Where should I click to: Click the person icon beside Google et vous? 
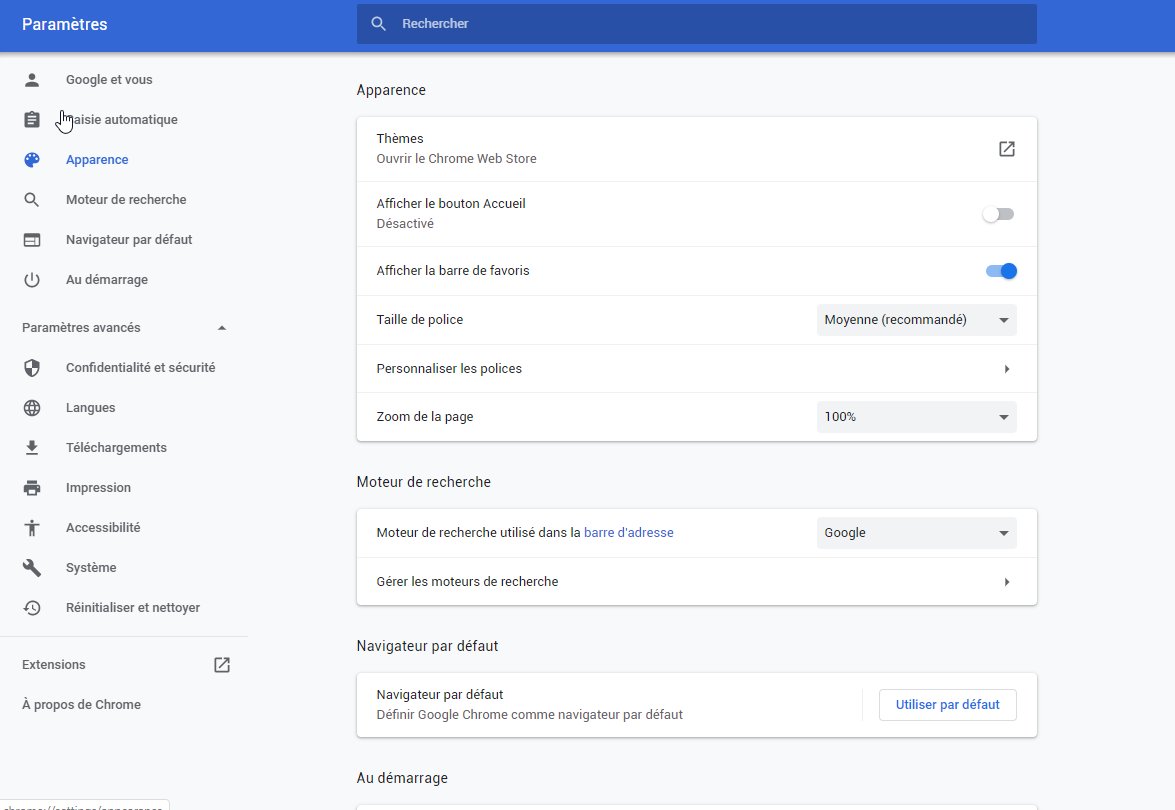click(x=31, y=80)
